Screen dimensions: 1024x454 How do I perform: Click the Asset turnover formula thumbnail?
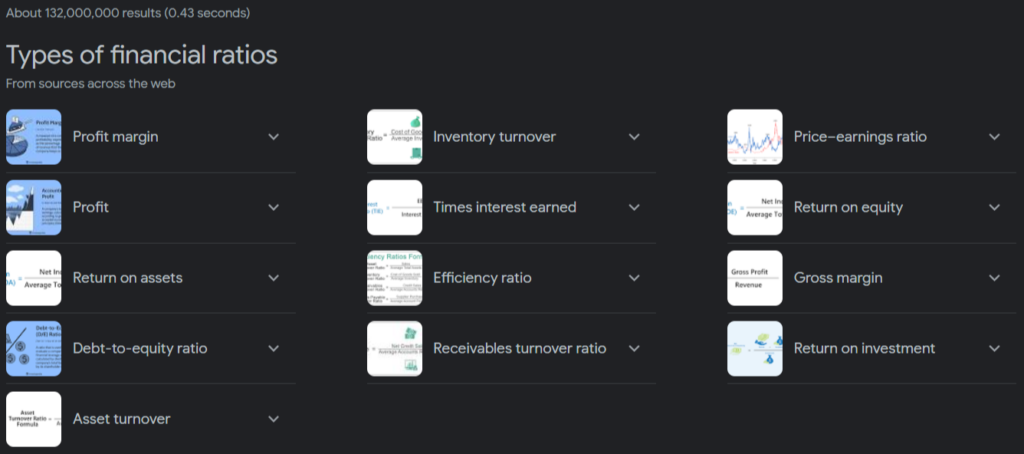(x=33, y=419)
